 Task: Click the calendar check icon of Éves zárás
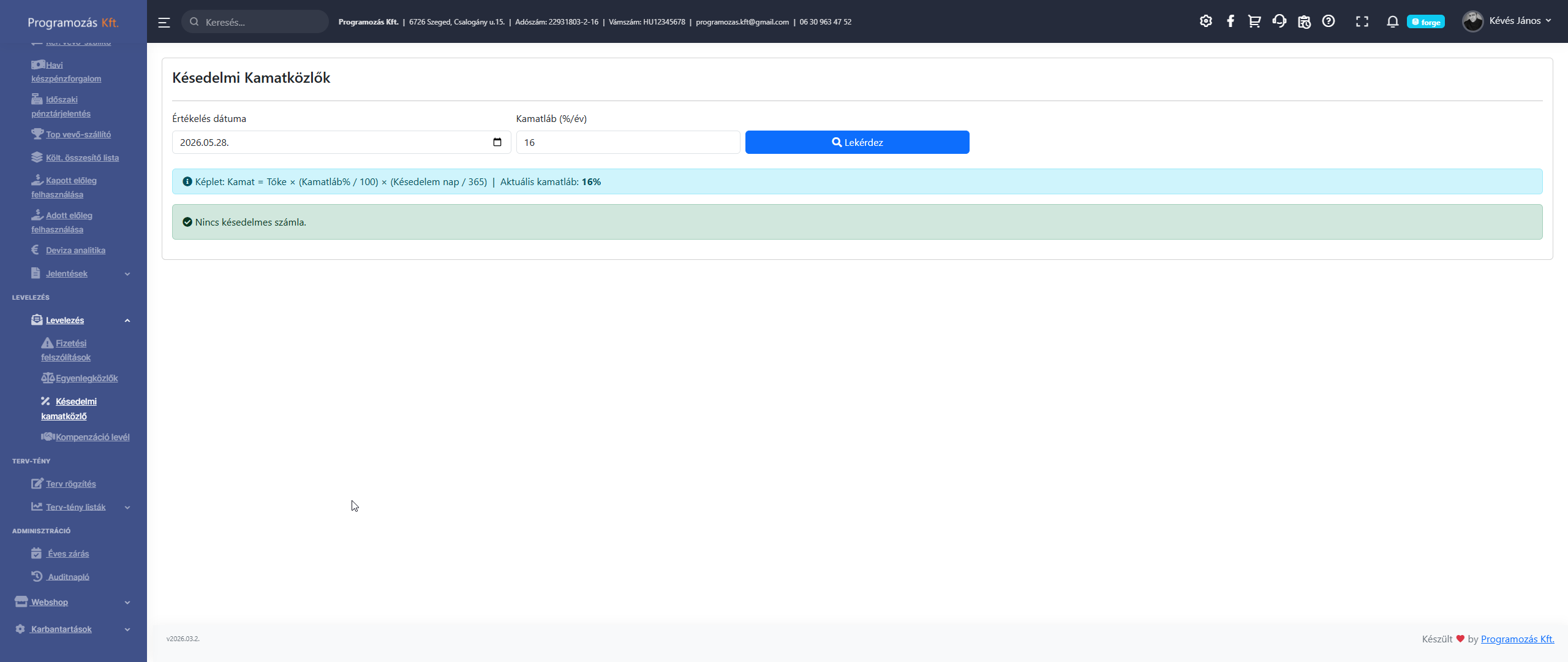36,553
